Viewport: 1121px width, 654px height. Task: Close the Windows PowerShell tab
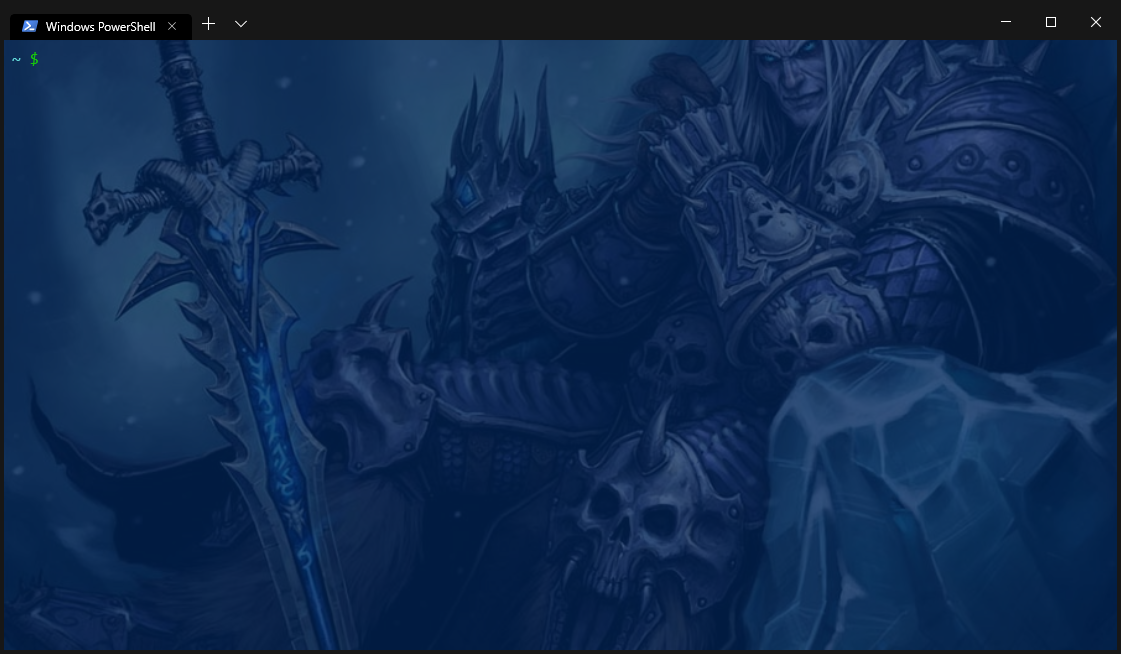[172, 26]
